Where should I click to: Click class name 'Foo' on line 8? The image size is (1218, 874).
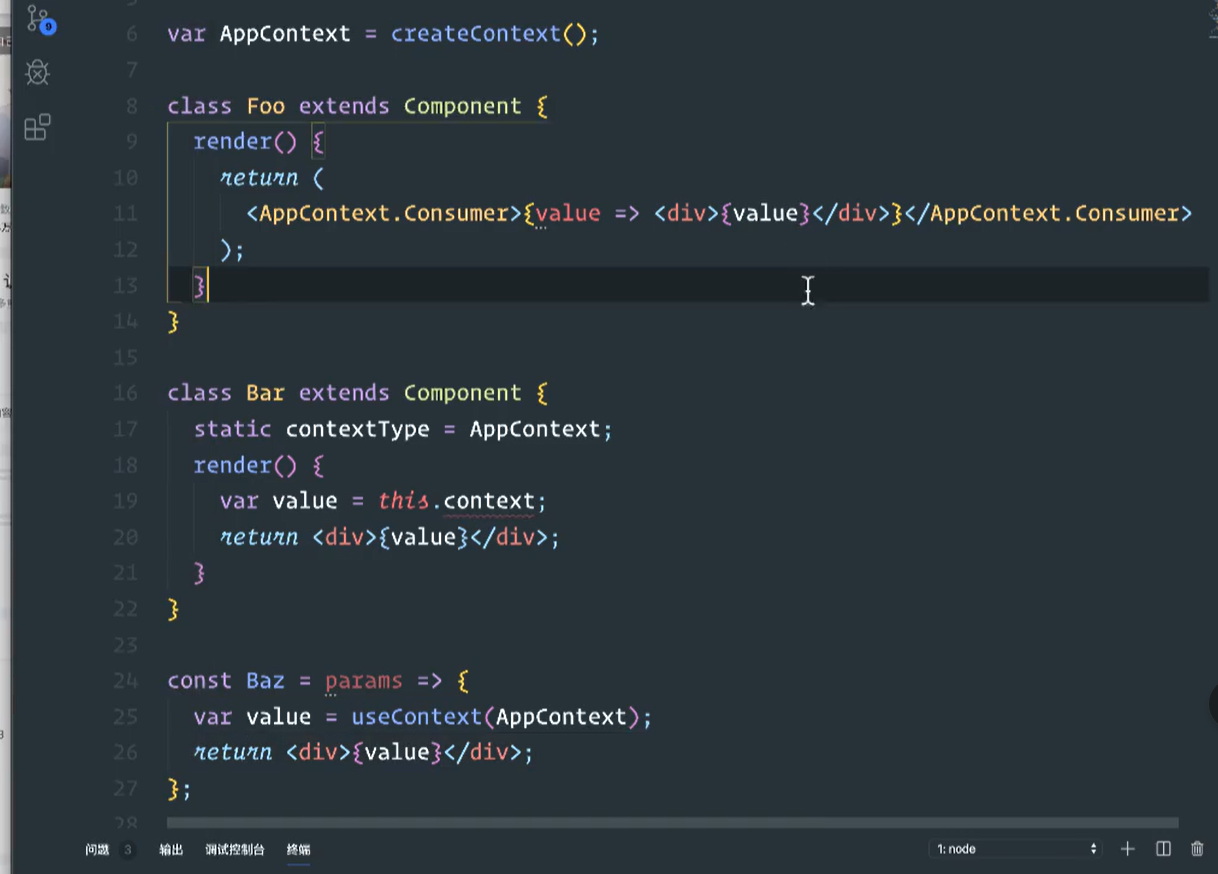[x=266, y=106]
